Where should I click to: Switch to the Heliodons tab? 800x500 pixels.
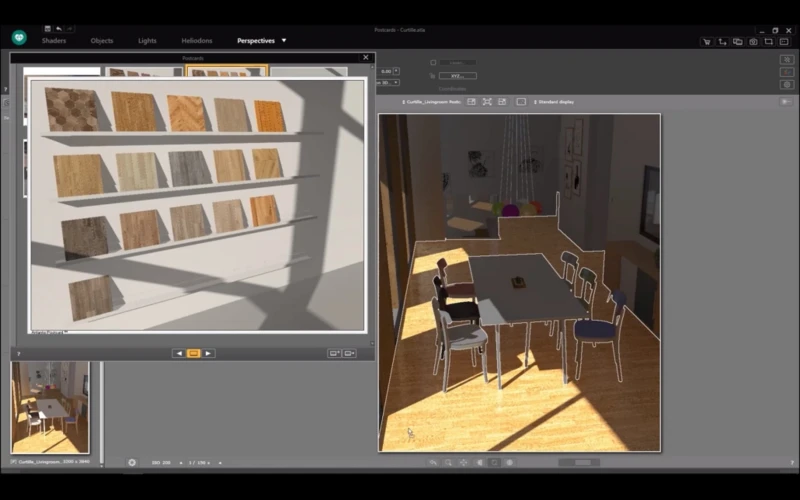click(x=196, y=41)
